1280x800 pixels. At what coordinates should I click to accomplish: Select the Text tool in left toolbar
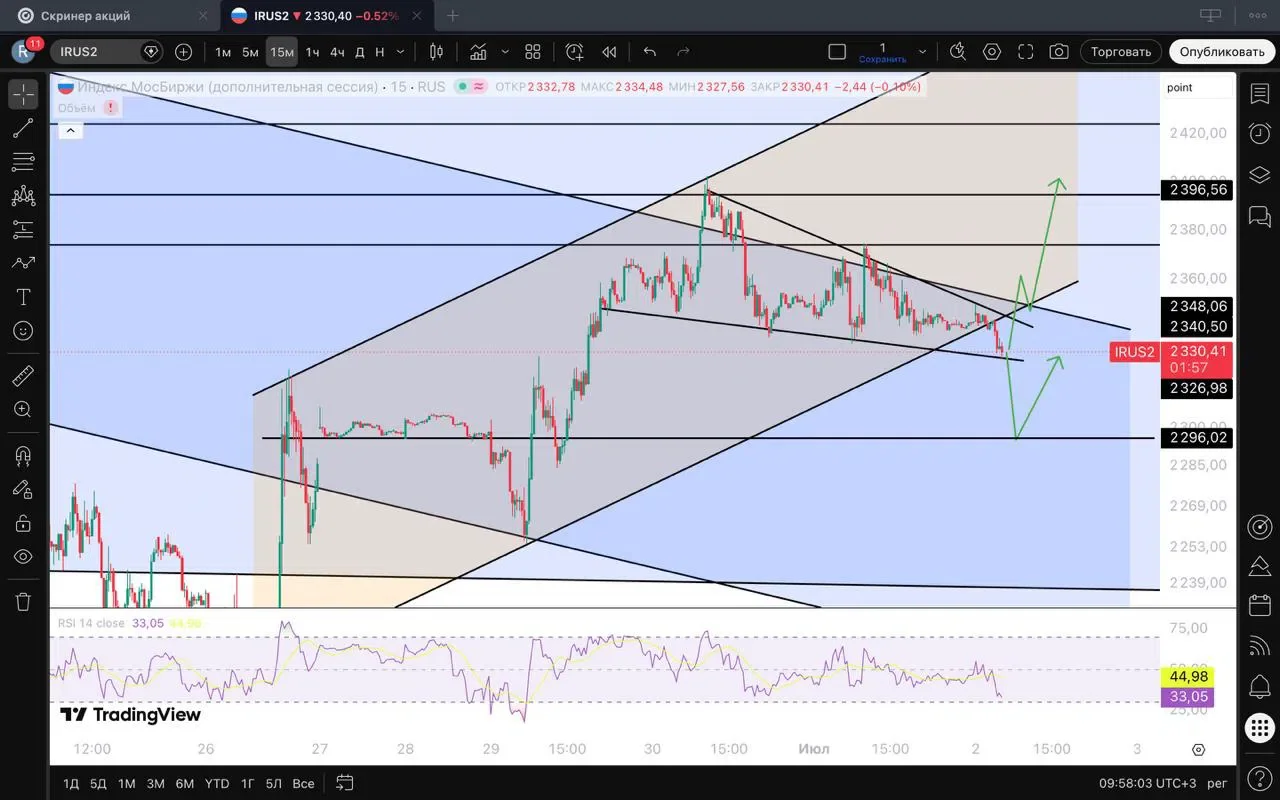[23, 297]
